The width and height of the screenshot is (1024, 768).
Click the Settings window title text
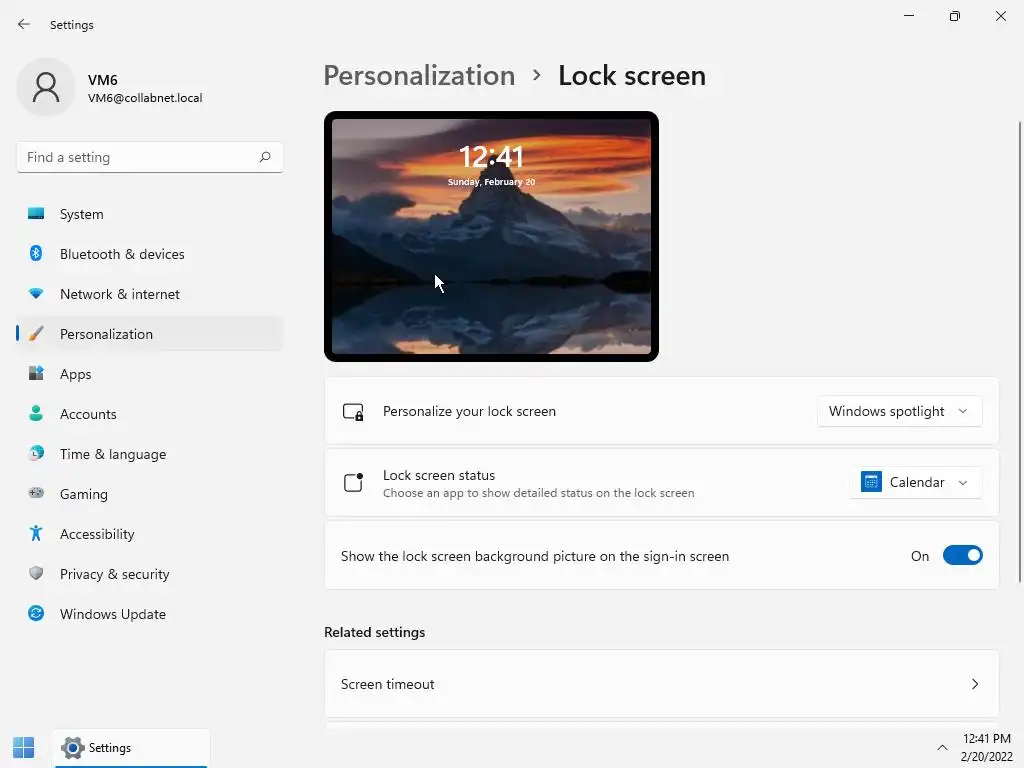coord(72,25)
